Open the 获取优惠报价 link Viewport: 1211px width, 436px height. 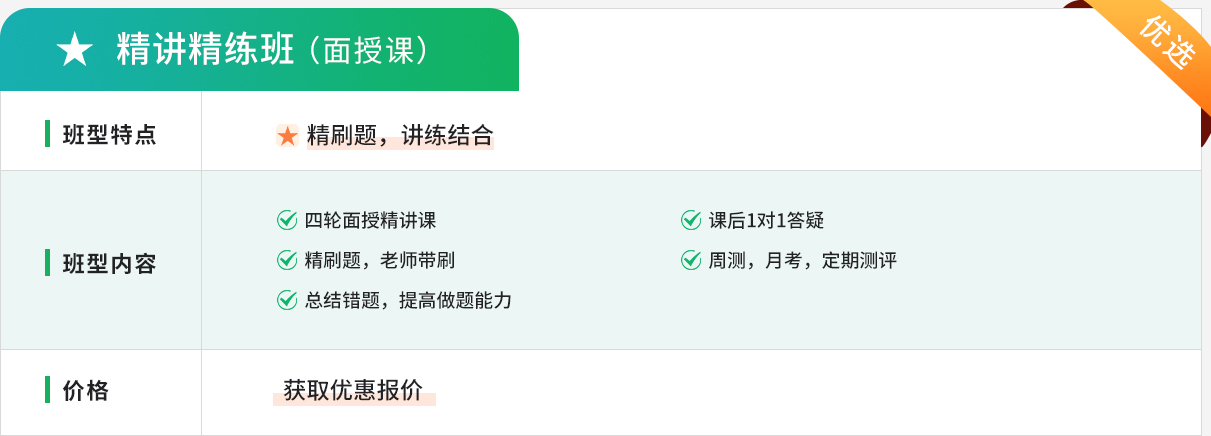tap(353, 390)
